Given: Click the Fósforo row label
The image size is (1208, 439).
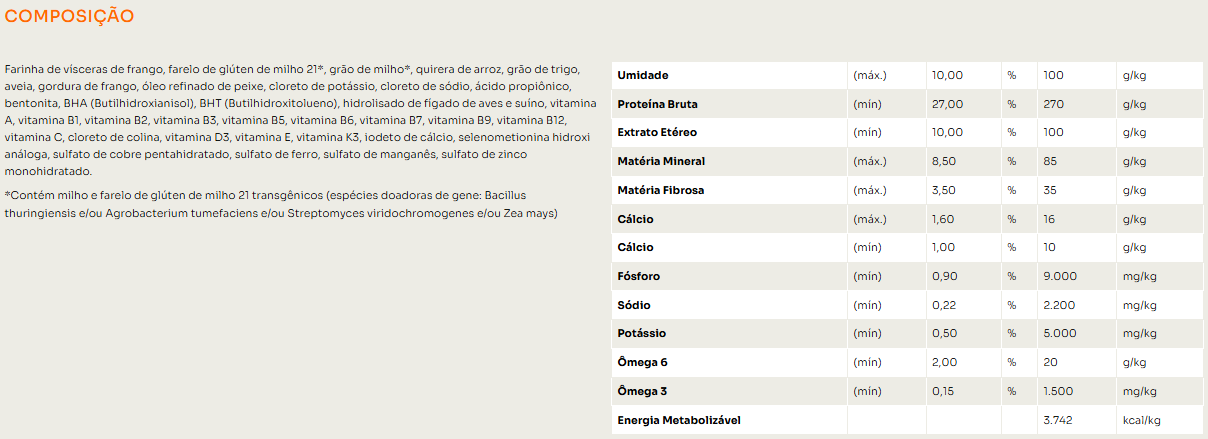Looking at the screenshot, I should [x=639, y=276].
